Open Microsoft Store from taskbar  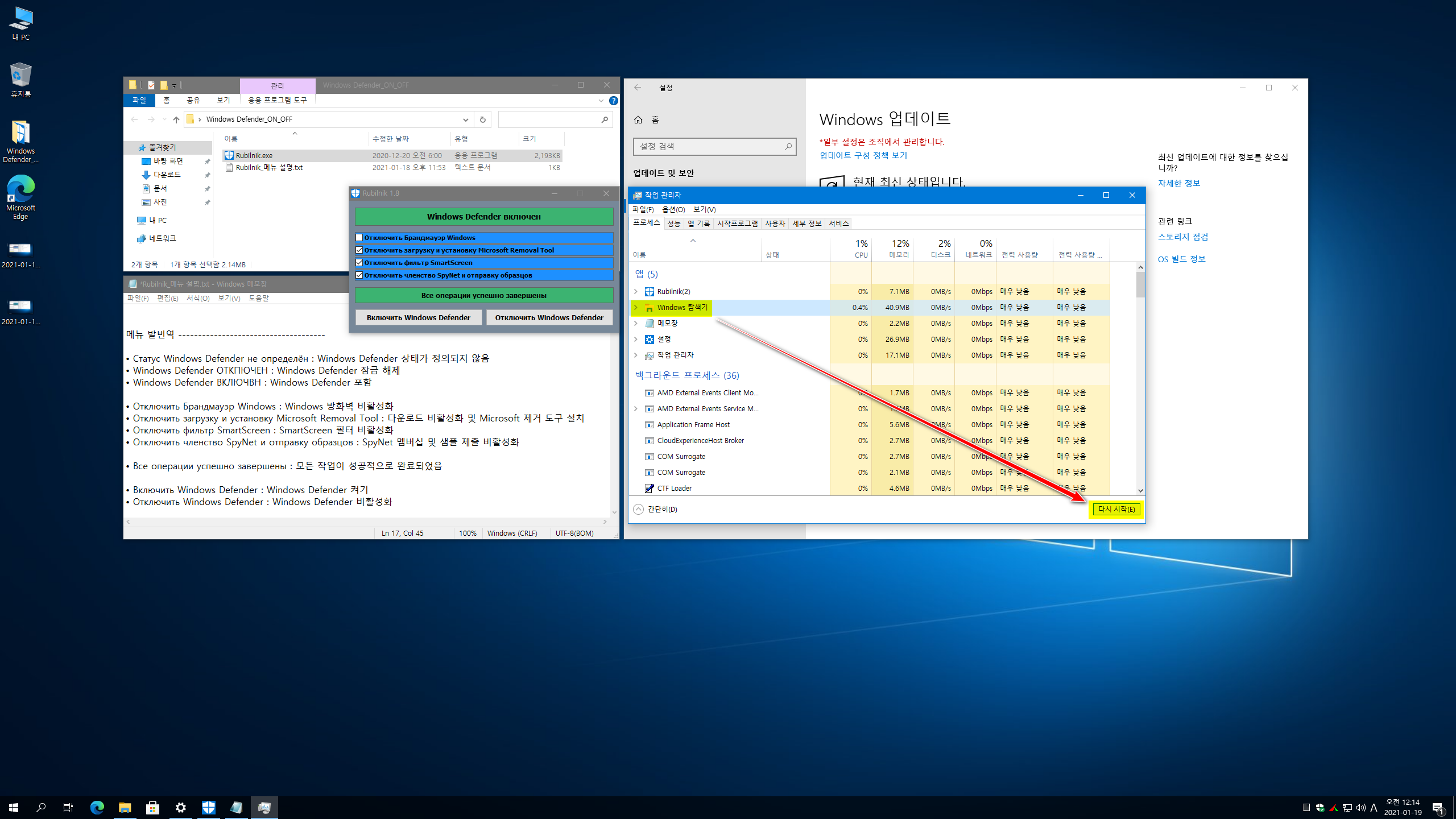coord(152,807)
